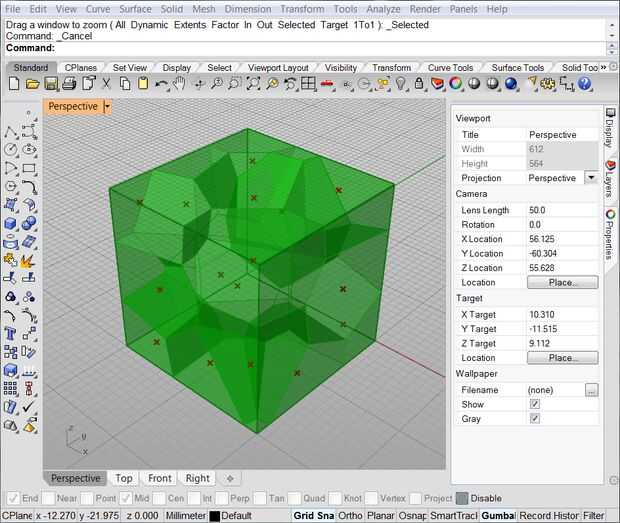Click the Lens Length value field
This screenshot has height=523, width=620.
pos(562,210)
